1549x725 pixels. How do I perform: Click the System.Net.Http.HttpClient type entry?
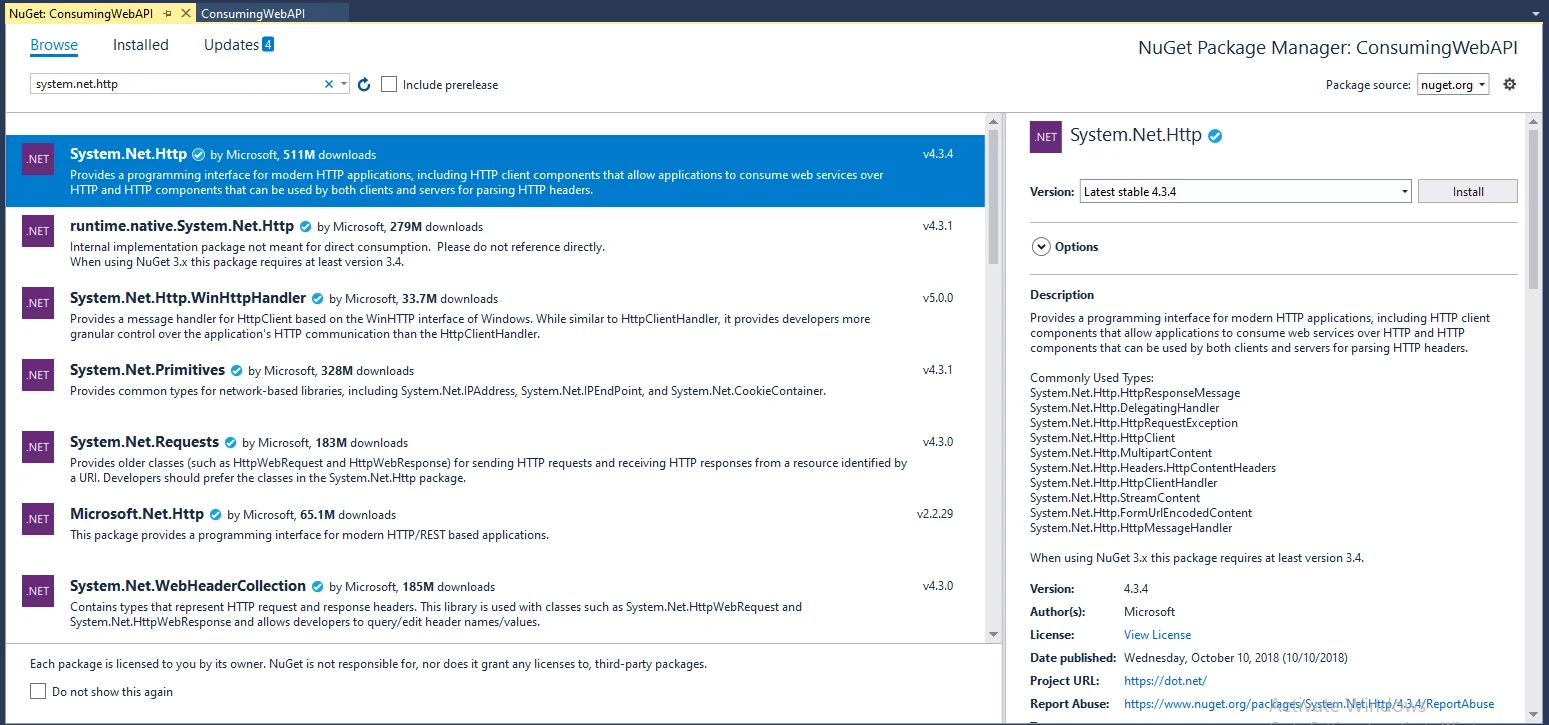point(1102,438)
